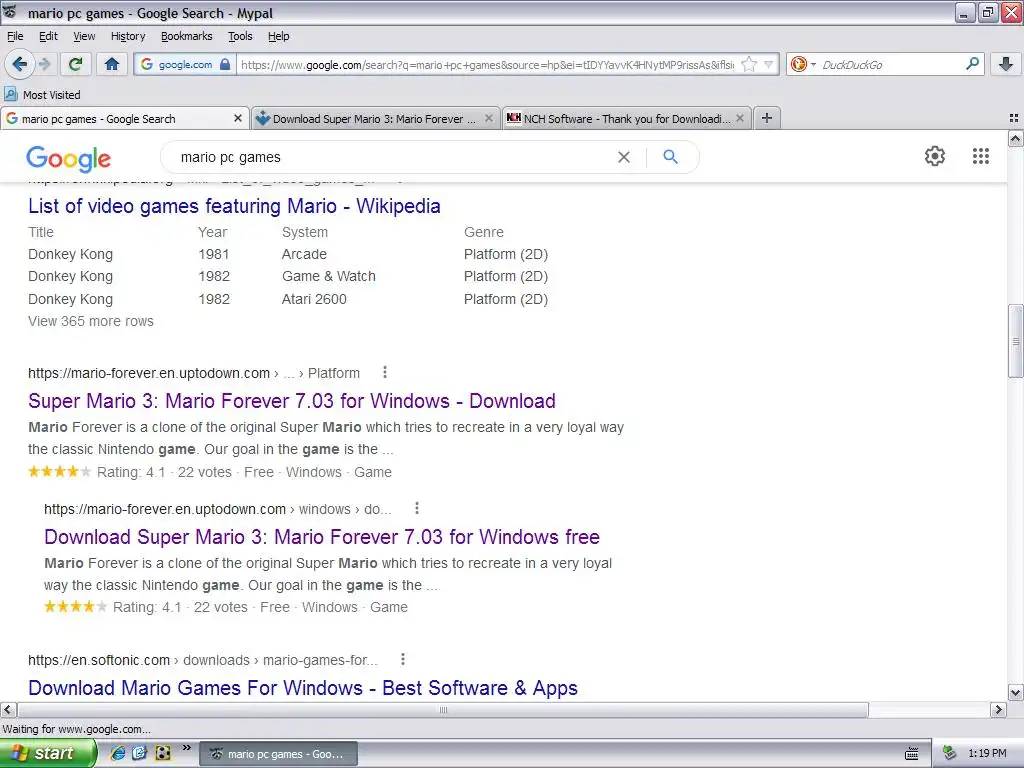This screenshot has width=1024, height=768.
Task: Show the list all tabs button
Action: coord(1014,118)
